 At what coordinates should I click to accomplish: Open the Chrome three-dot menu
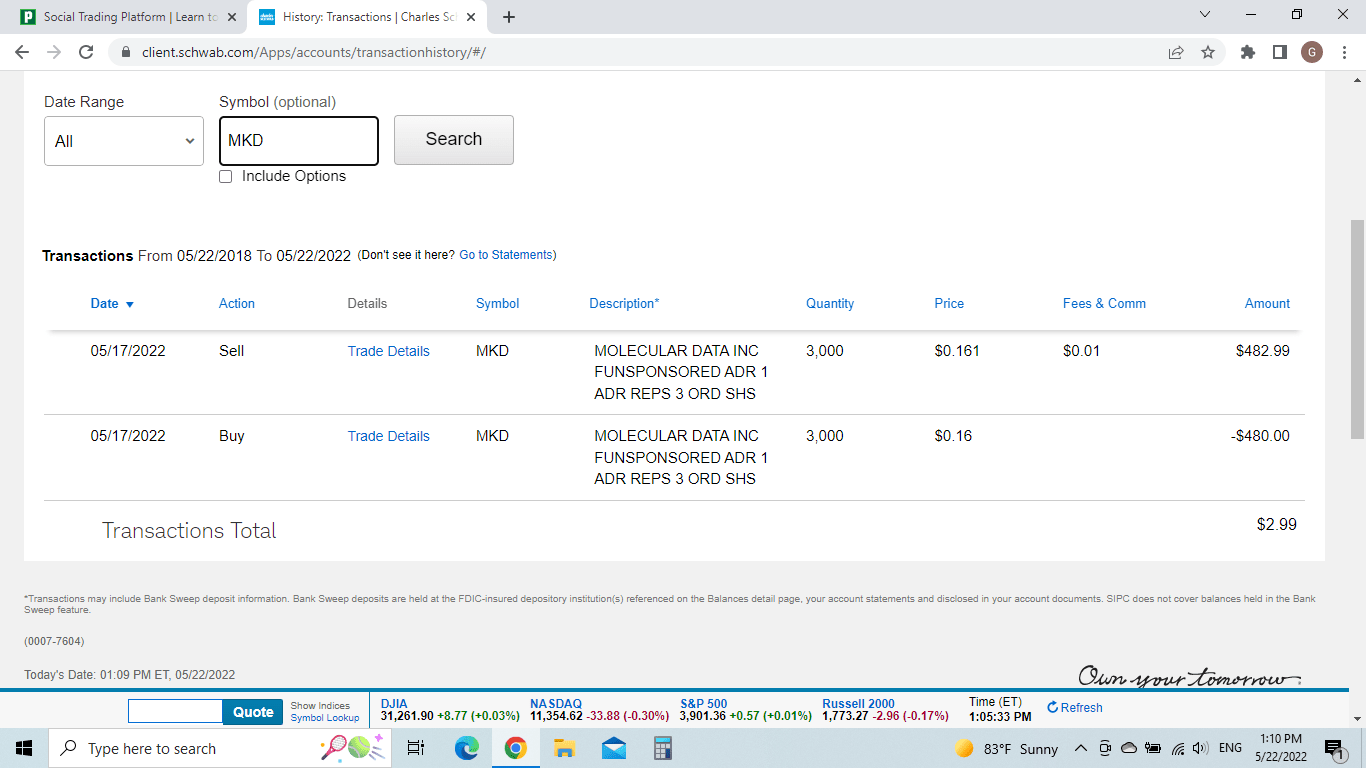[1343, 52]
